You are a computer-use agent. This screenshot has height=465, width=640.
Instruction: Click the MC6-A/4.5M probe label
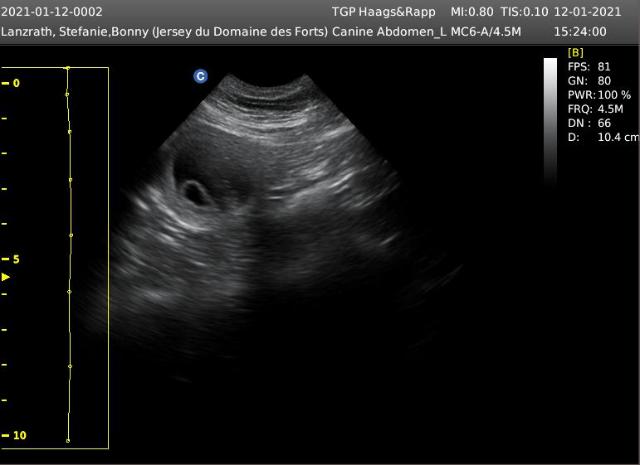point(487,31)
